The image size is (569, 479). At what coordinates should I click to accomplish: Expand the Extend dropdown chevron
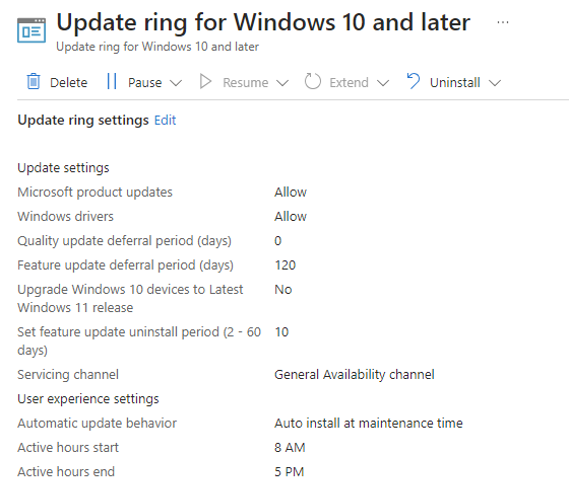[x=383, y=83]
